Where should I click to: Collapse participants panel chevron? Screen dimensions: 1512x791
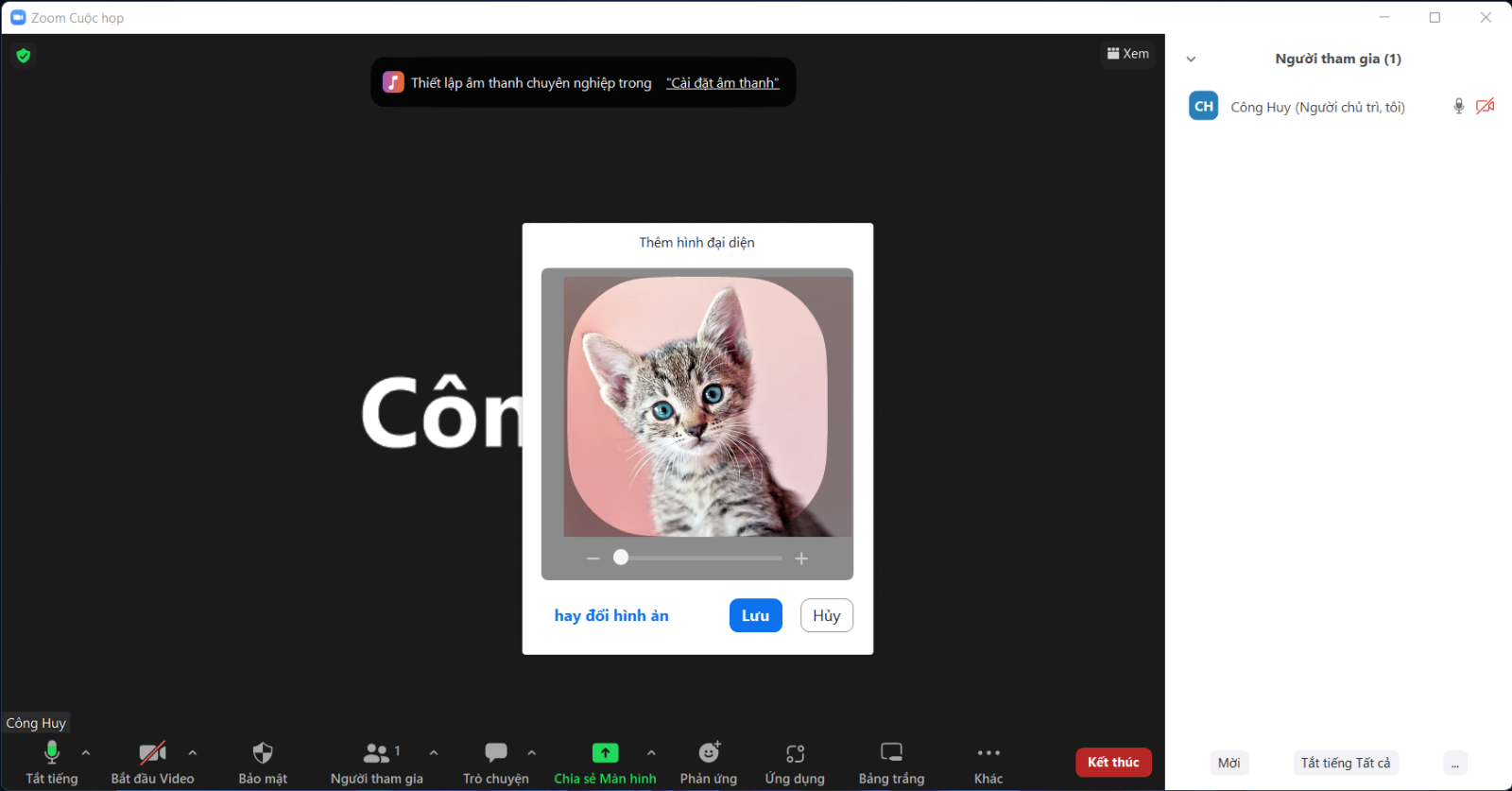click(x=1192, y=59)
